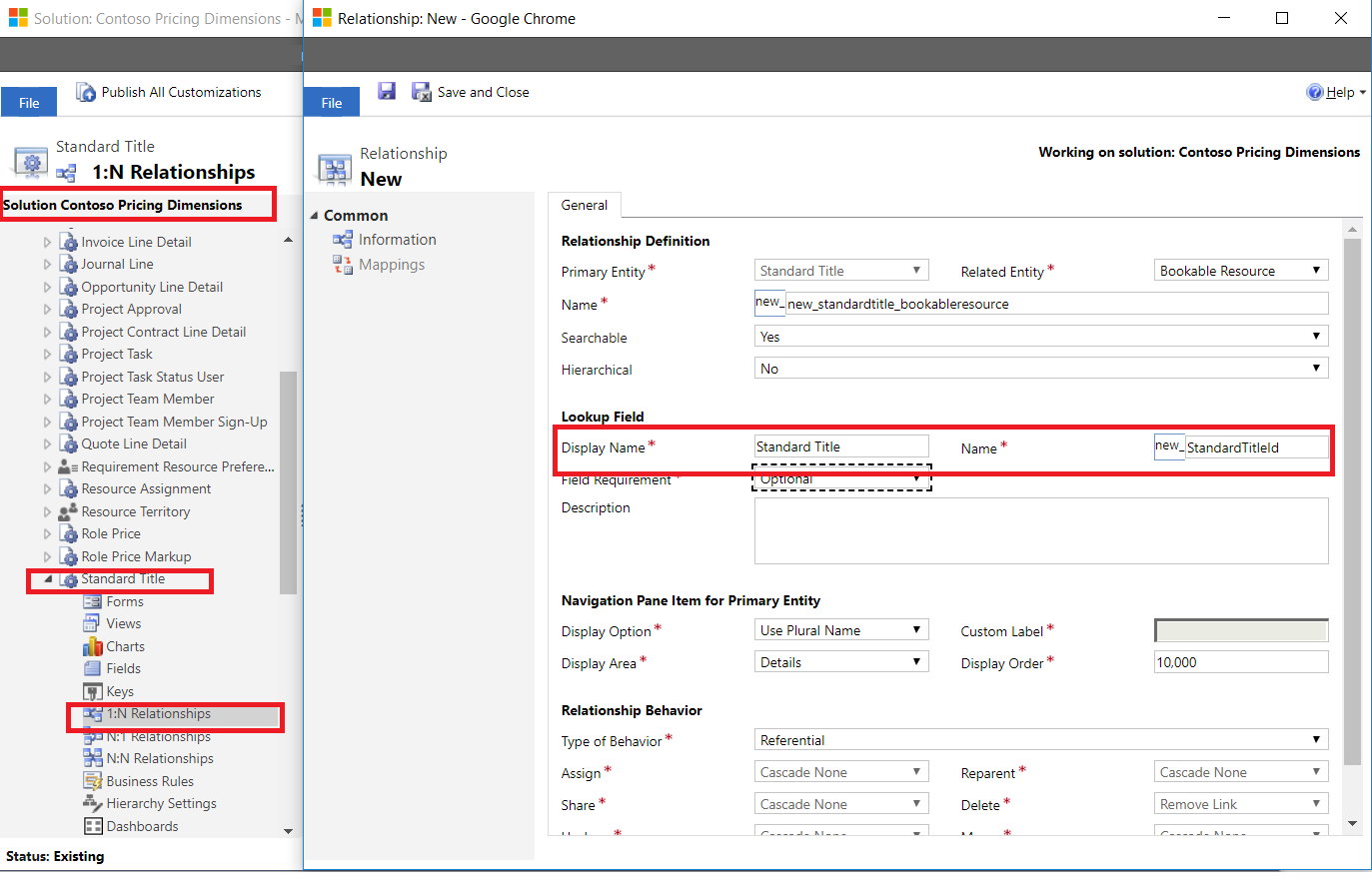1372x882 pixels.
Task: Open the Help menu
Action: click(1335, 92)
